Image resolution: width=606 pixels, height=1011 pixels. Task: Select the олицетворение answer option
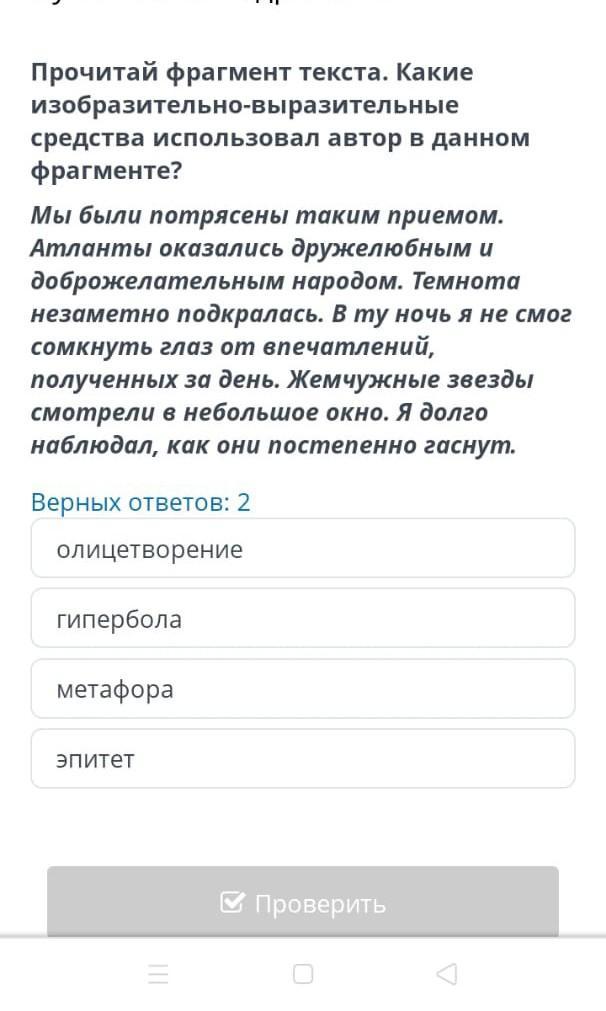pyautogui.click(x=303, y=548)
